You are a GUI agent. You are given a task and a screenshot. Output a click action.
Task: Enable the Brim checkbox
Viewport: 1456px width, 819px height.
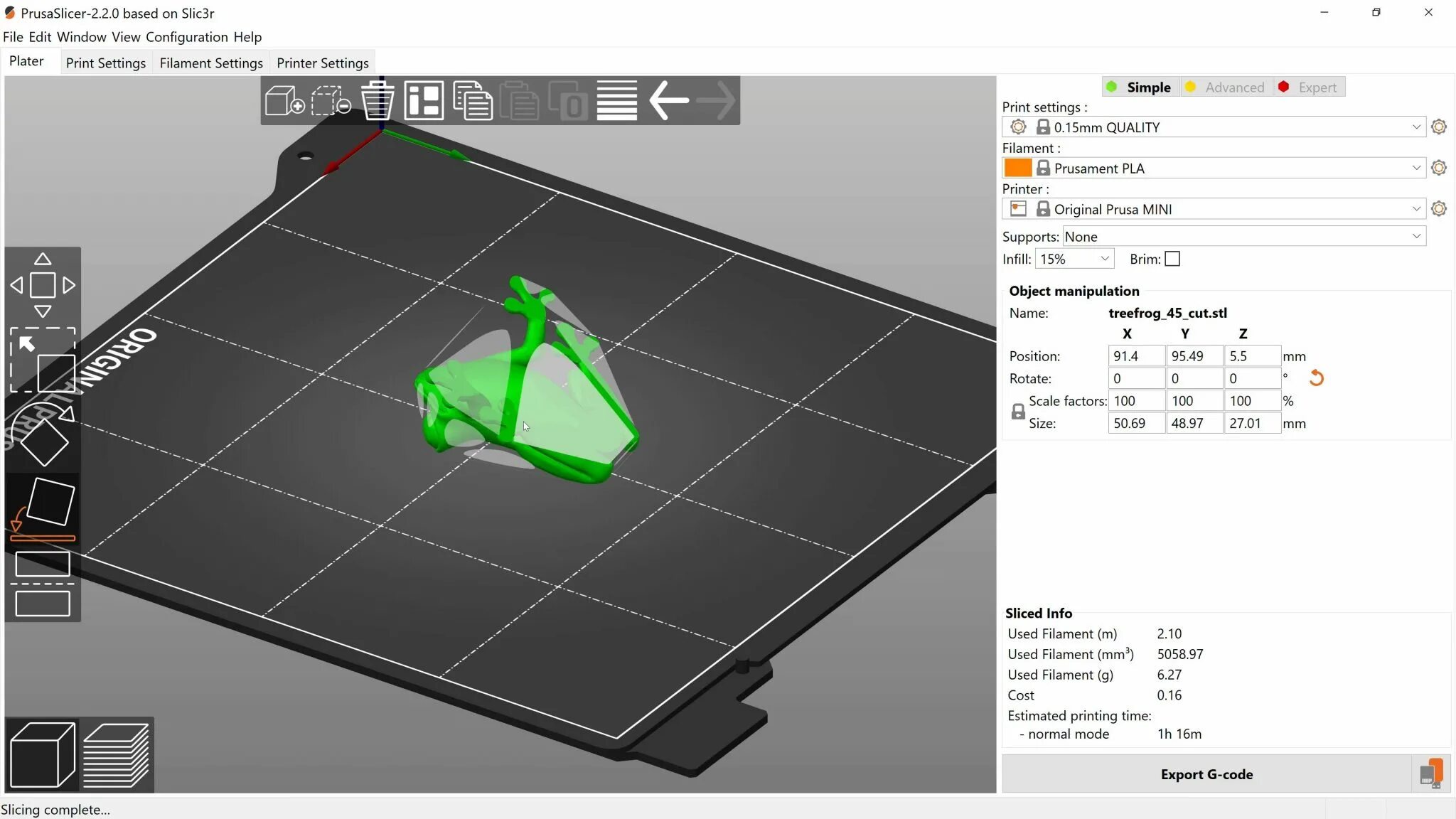click(1172, 259)
